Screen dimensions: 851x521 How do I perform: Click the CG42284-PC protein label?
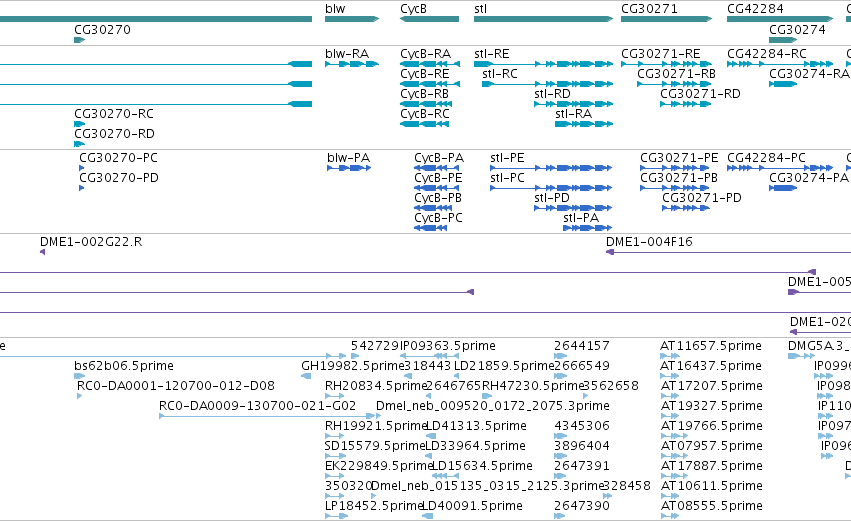coord(766,158)
